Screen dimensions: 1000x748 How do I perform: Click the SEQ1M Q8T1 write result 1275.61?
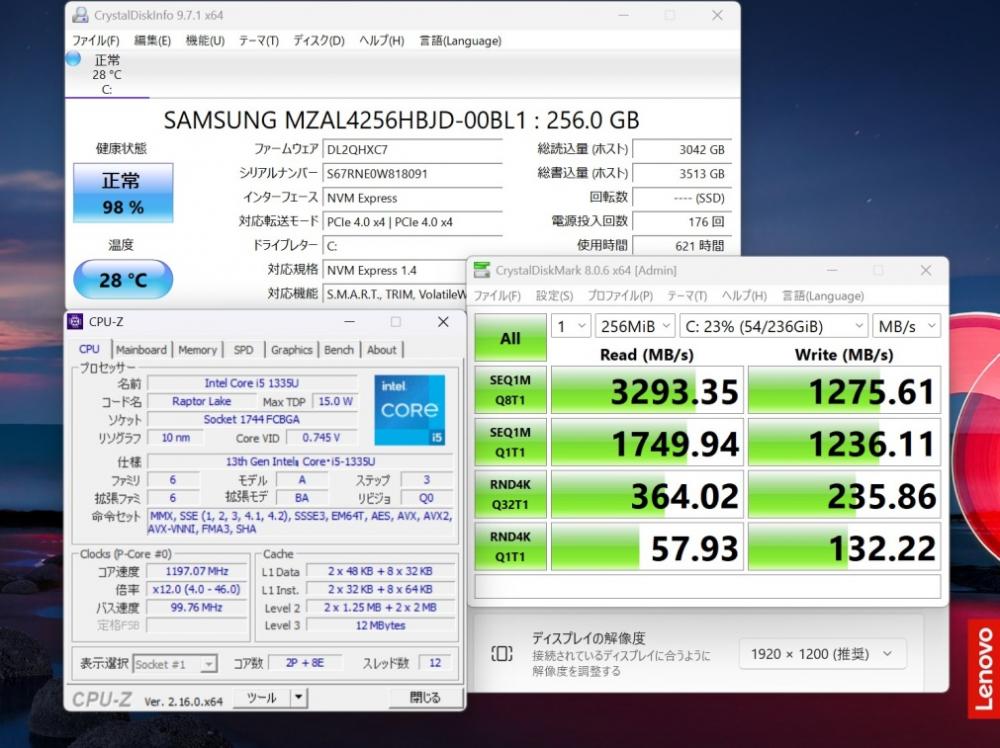(x=844, y=390)
